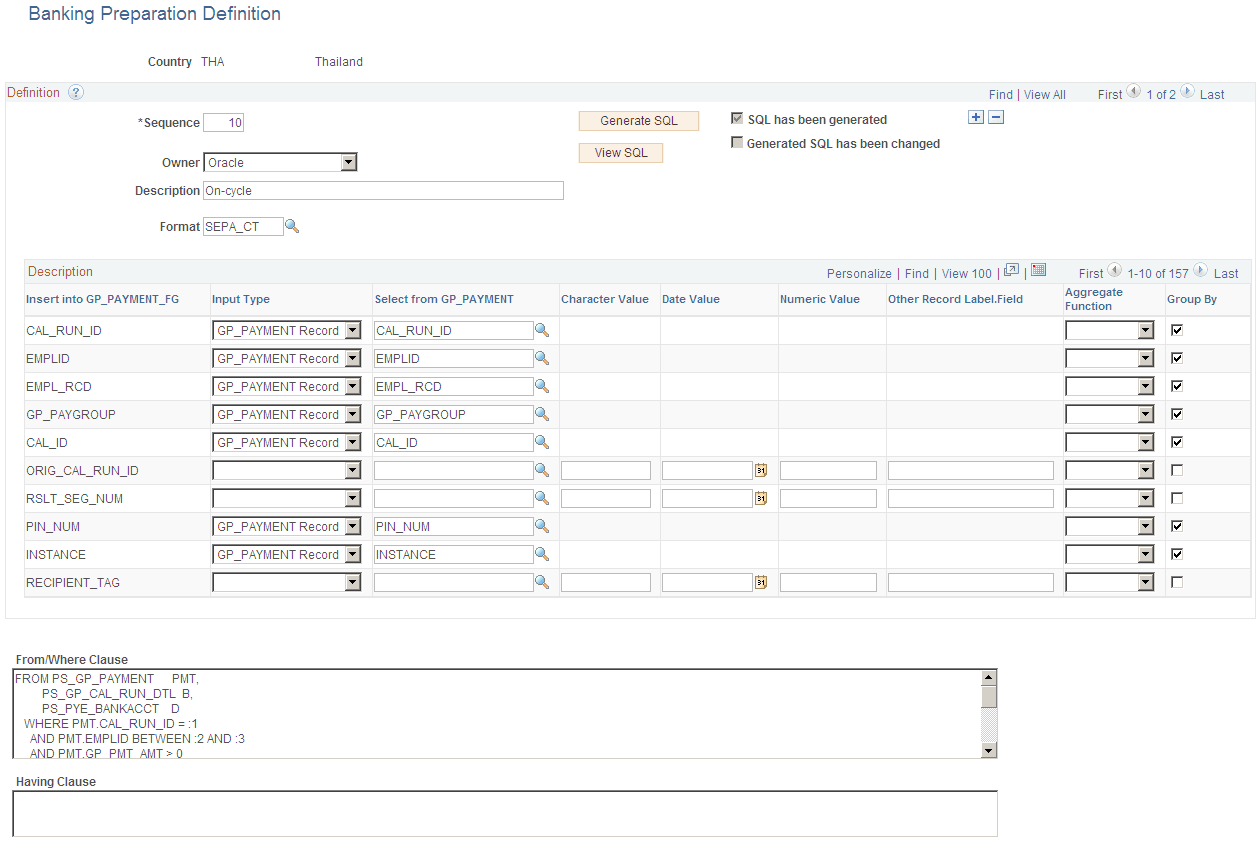
Task: Open the grid in a popup window
Action: click(x=1011, y=271)
